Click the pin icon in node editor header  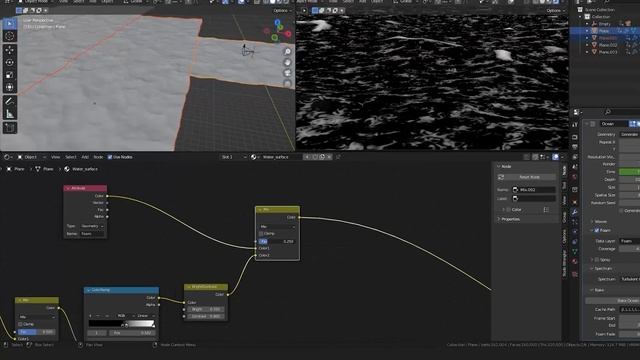(x=338, y=157)
